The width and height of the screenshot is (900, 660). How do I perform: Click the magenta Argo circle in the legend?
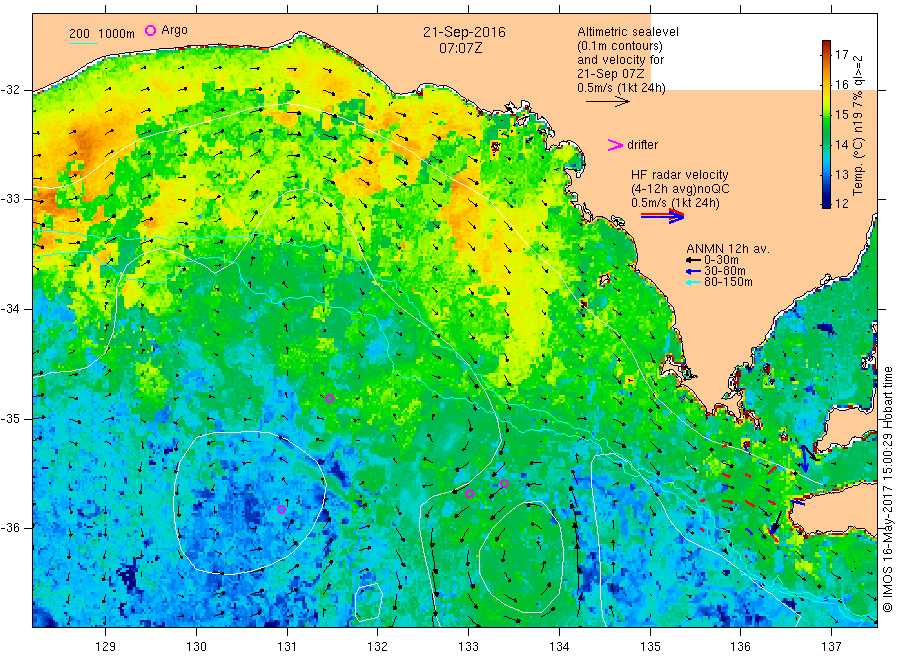(150, 30)
